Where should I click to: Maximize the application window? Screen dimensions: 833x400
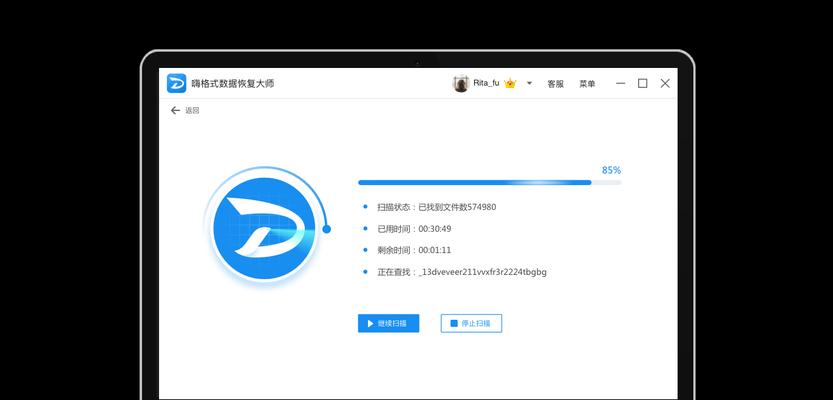(x=643, y=83)
